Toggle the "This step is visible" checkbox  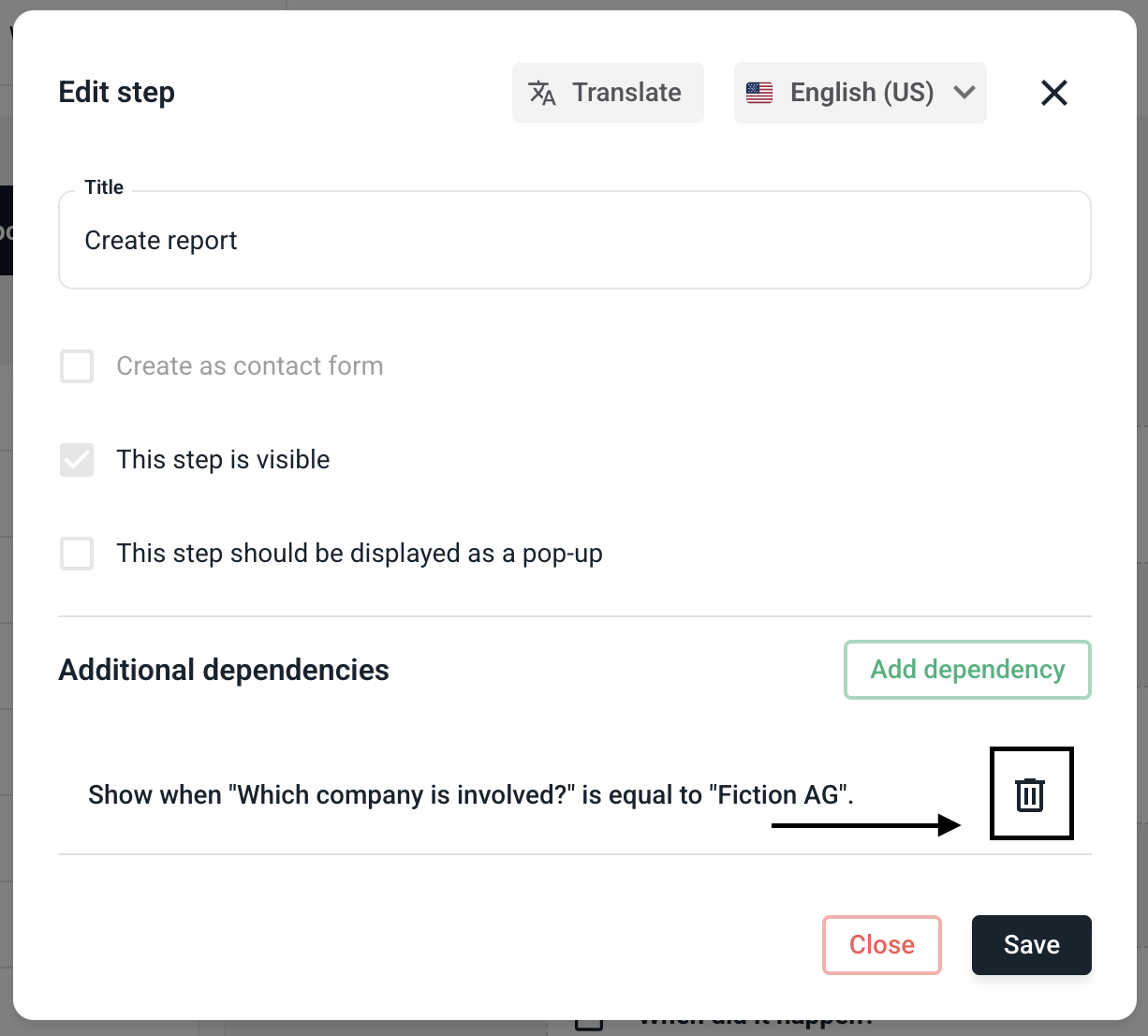77,460
